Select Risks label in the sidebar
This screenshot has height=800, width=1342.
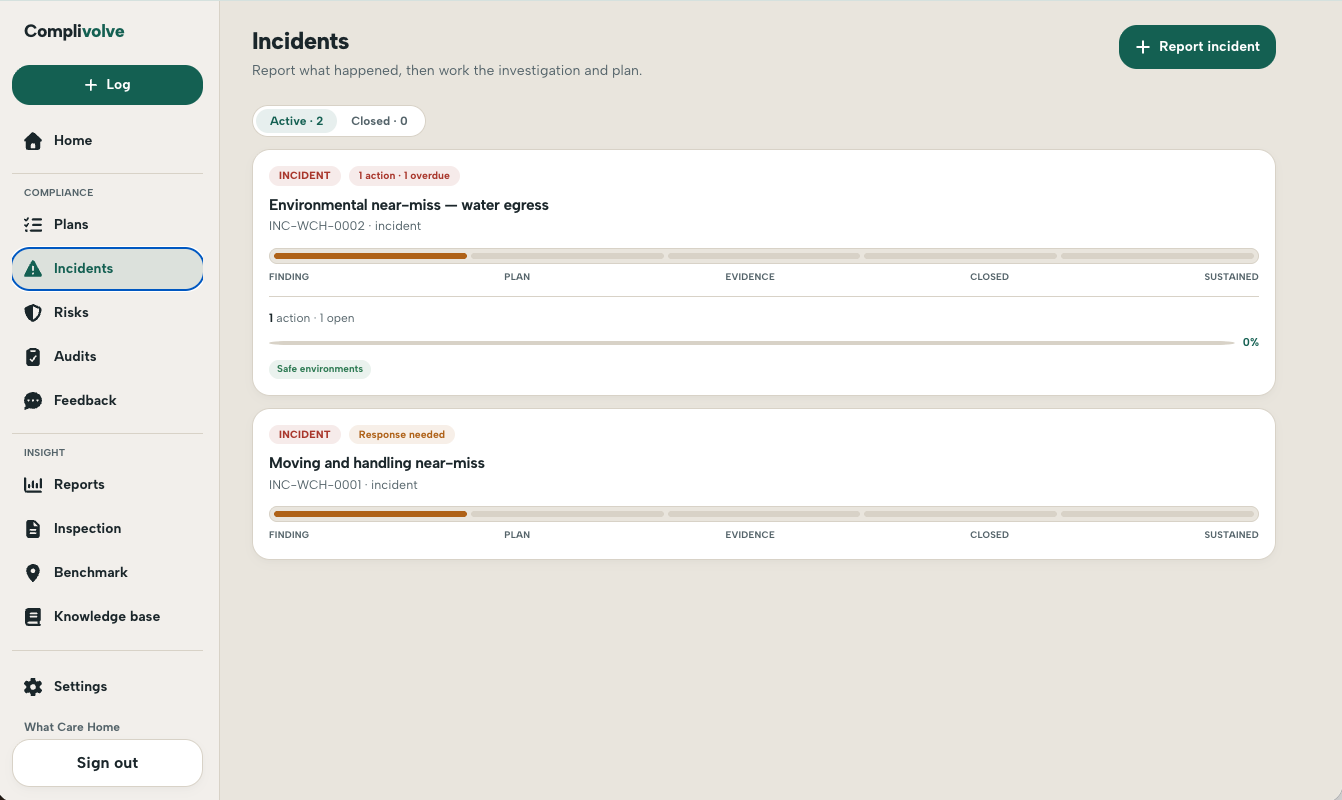pos(71,313)
